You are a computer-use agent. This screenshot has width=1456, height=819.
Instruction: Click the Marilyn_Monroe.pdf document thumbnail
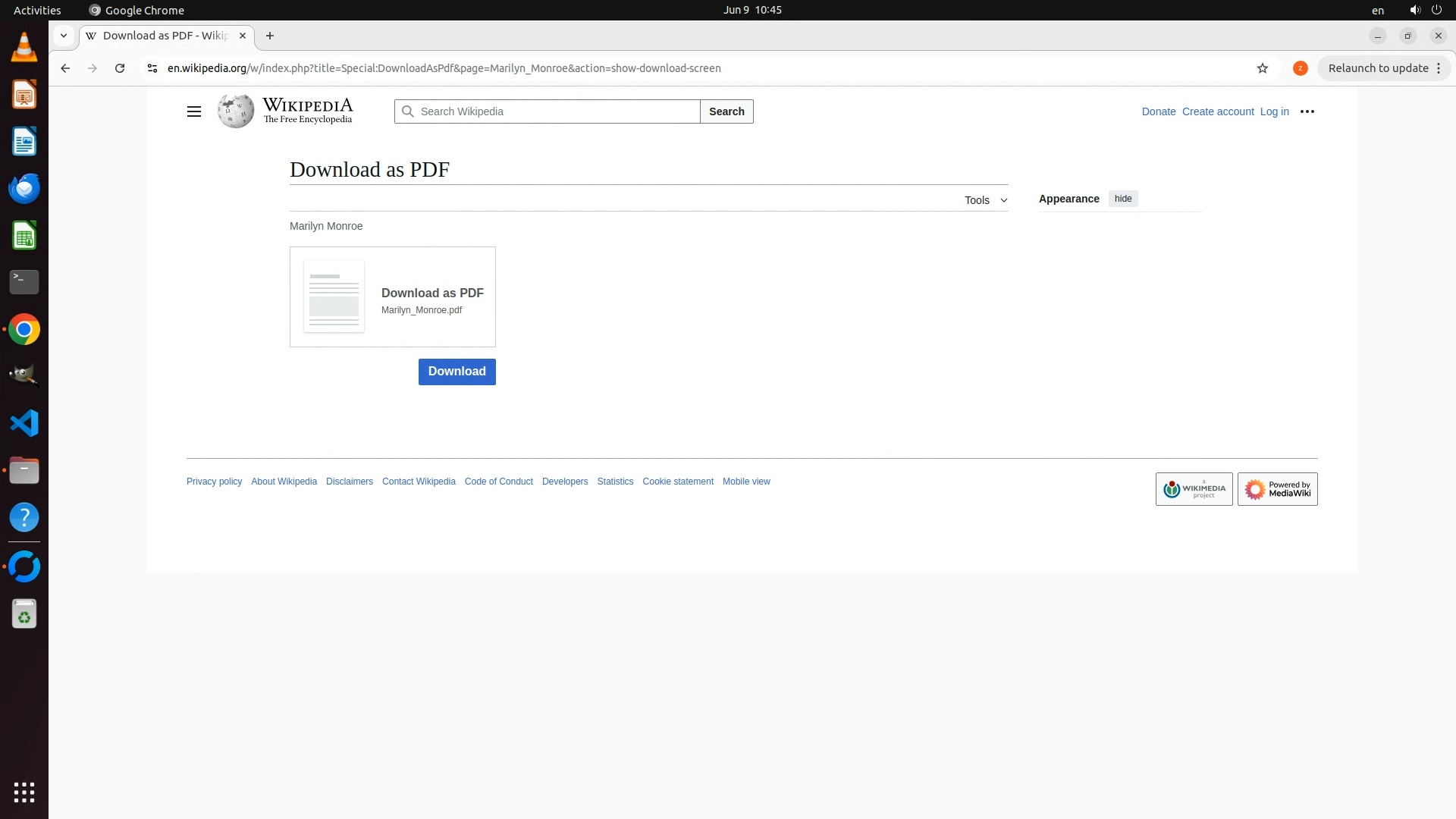[334, 297]
